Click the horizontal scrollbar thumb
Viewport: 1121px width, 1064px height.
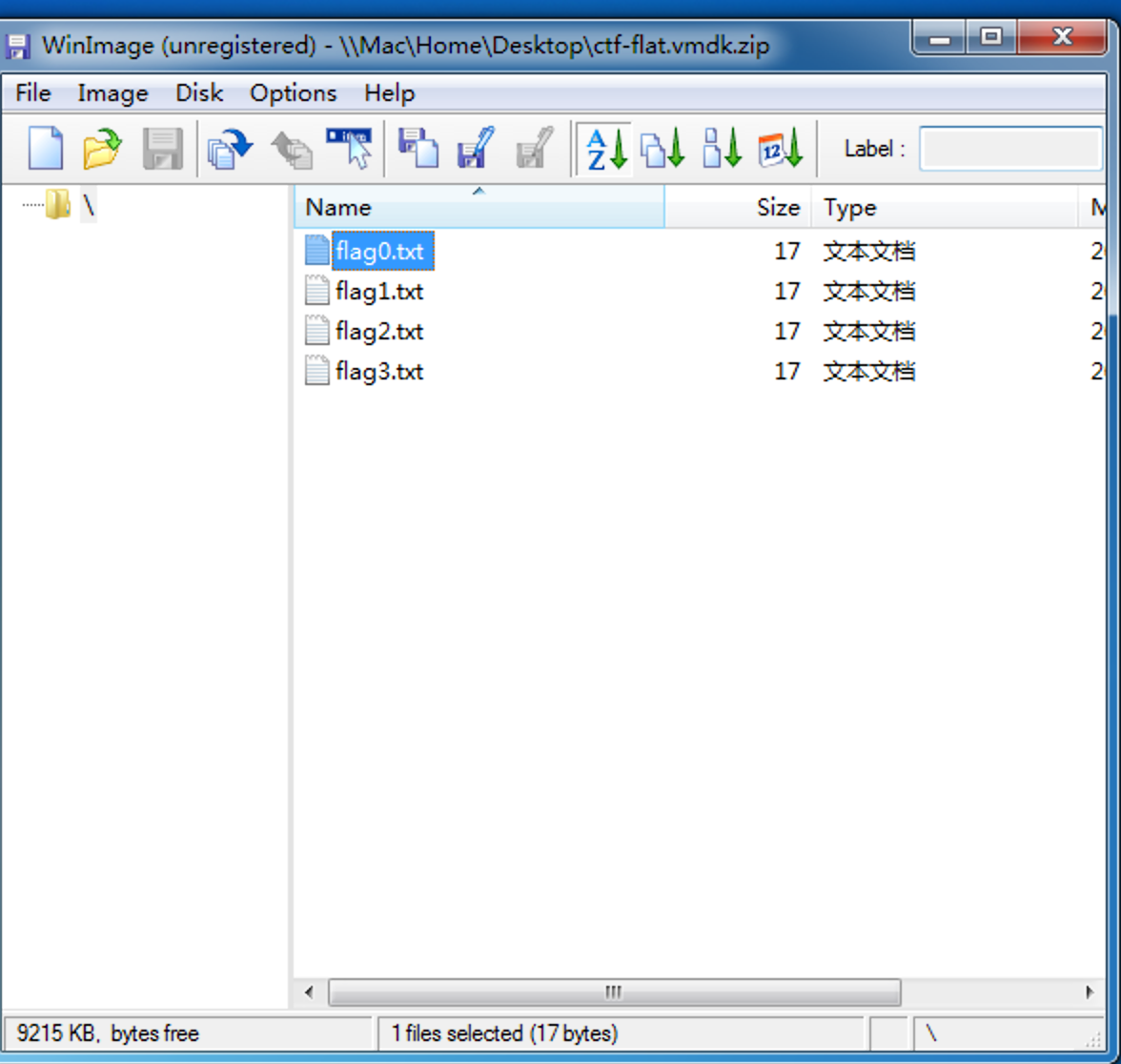point(614,992)
